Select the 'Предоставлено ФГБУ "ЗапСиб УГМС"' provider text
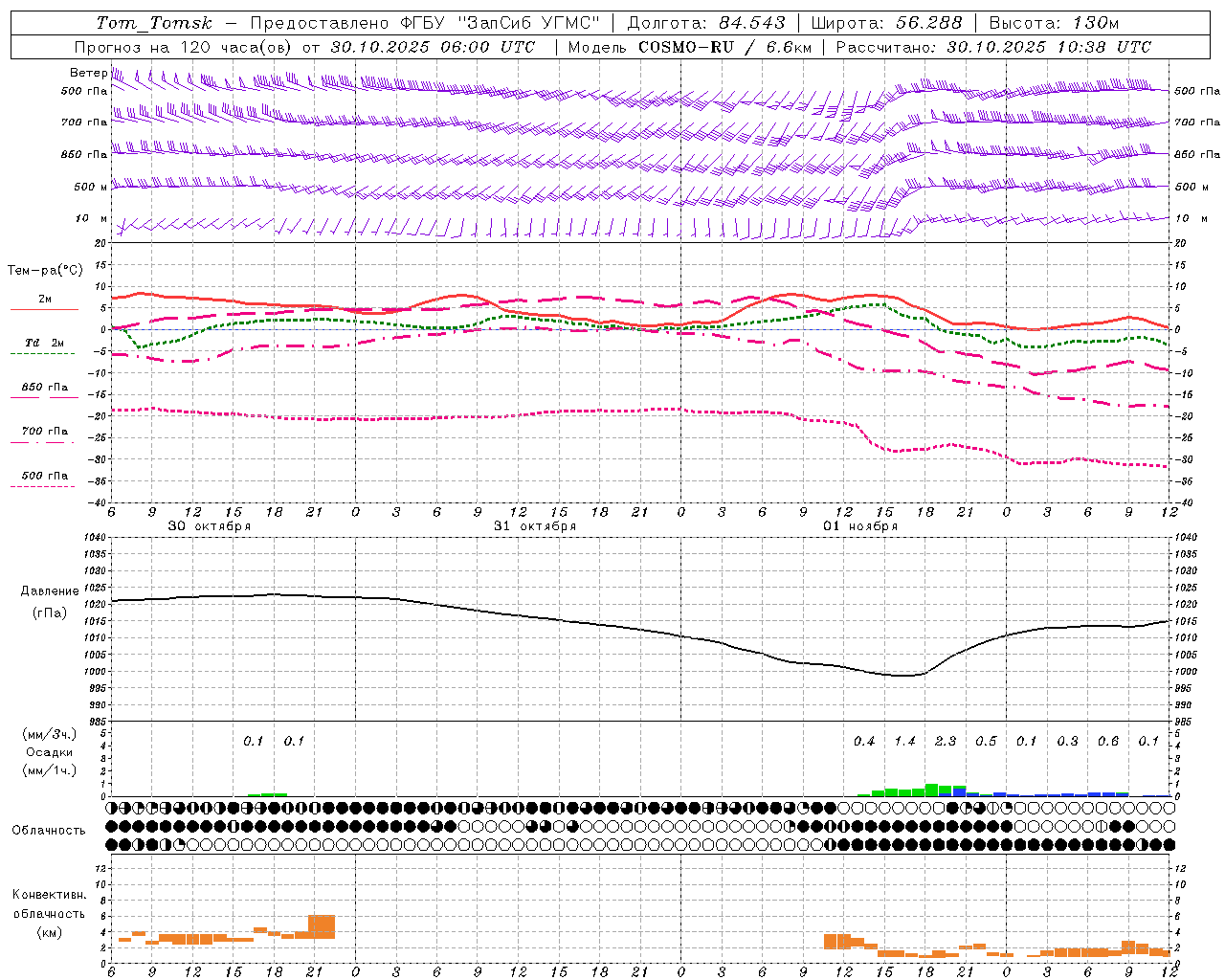This screenshot has width=1225, height=980. (x=424, y=23)
